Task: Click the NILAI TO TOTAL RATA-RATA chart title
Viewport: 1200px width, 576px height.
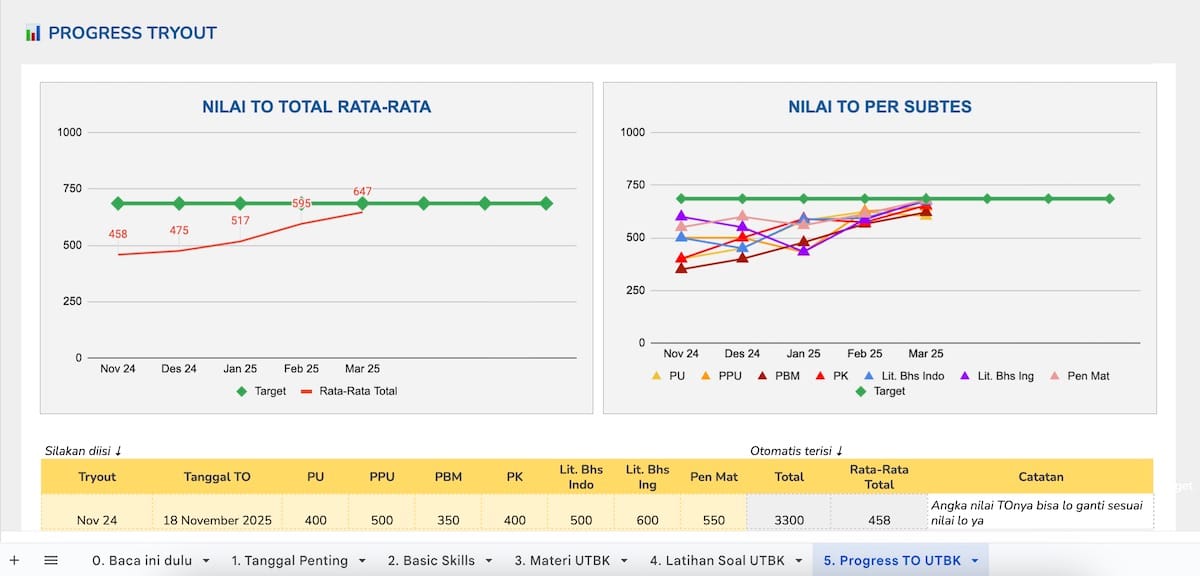Action: (x=317, y=107)
